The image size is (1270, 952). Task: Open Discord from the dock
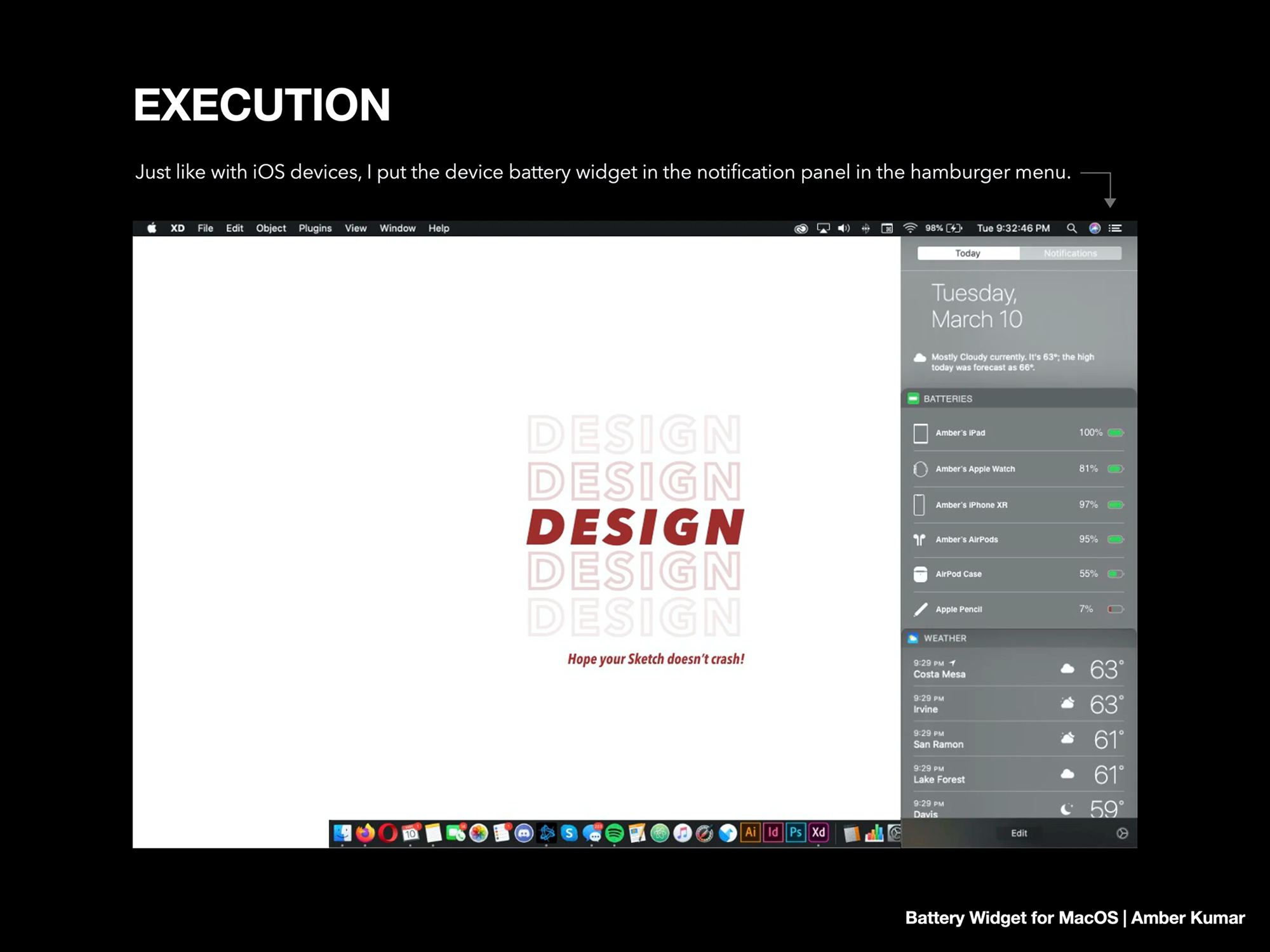(x=524, y=833)
